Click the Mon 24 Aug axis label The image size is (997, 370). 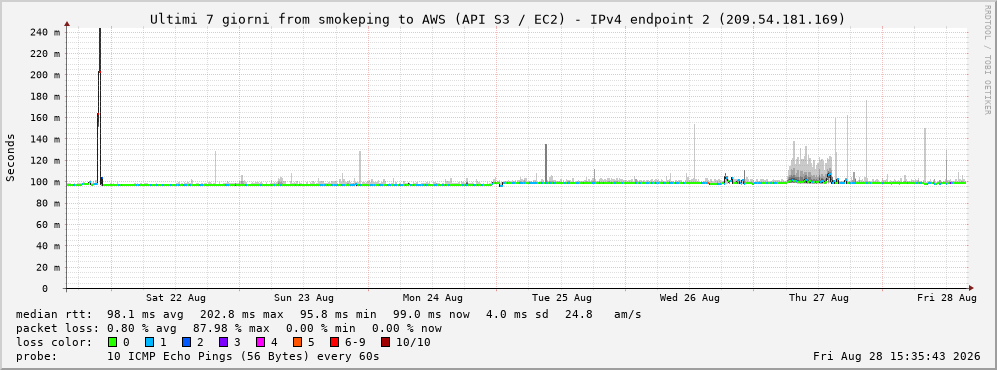click(x=432, y=298)
